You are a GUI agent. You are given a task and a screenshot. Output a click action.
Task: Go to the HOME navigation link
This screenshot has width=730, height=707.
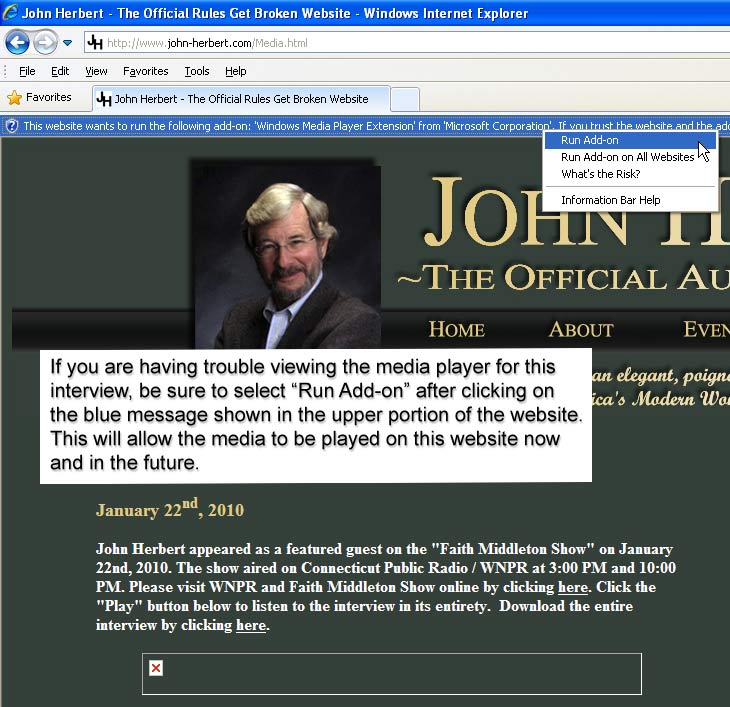[456, 329]
